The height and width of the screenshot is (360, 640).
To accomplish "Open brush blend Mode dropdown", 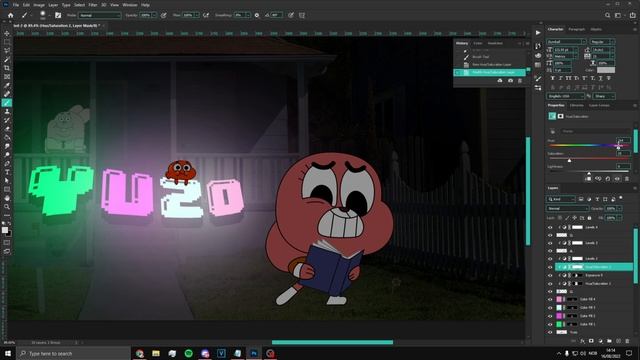I will (100, 15).
